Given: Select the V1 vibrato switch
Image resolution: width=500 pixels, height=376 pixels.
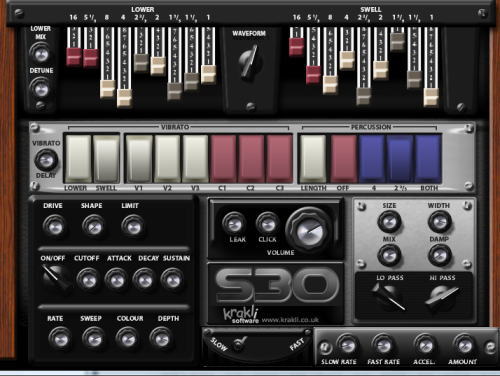Looking at the screenshot, I should (139, 159).
